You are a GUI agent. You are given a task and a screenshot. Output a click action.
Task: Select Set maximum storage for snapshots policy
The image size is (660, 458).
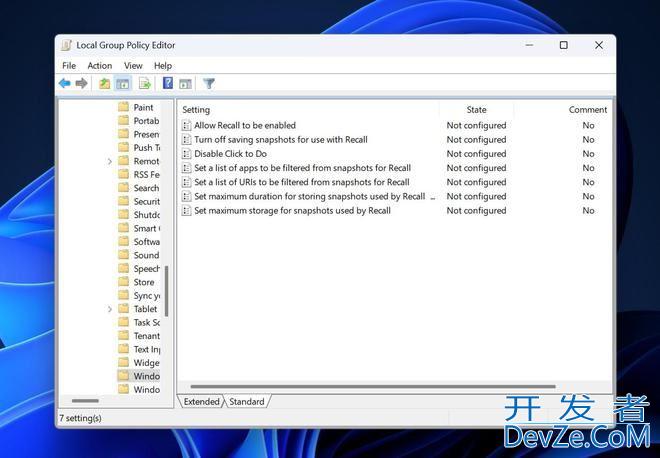click(x=293, y=210)
